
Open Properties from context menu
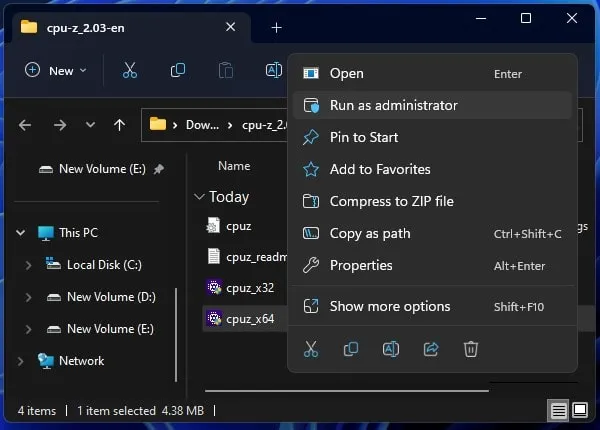click(432, 265)
